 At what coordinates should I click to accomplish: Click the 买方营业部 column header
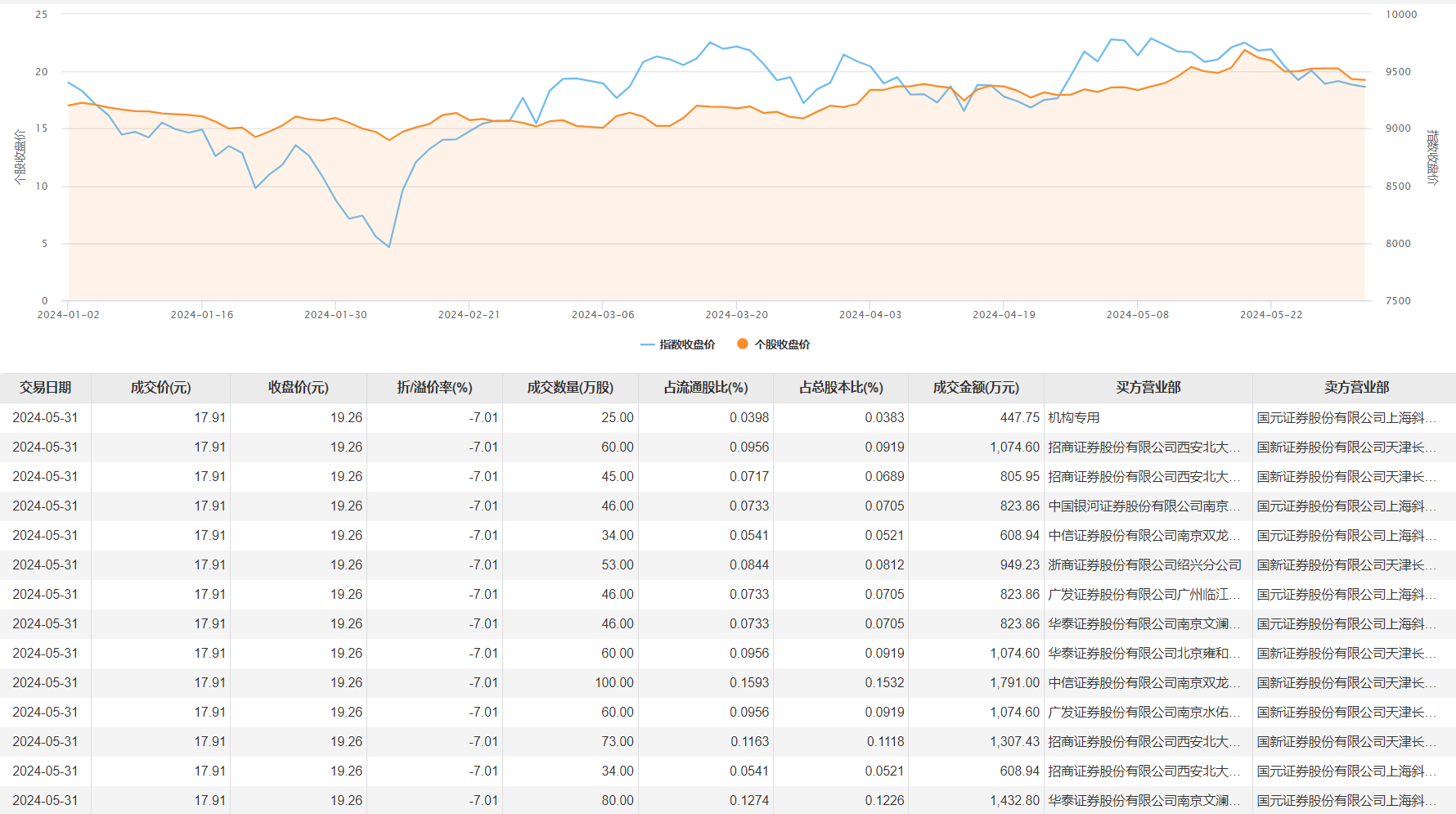point(1148,388)
